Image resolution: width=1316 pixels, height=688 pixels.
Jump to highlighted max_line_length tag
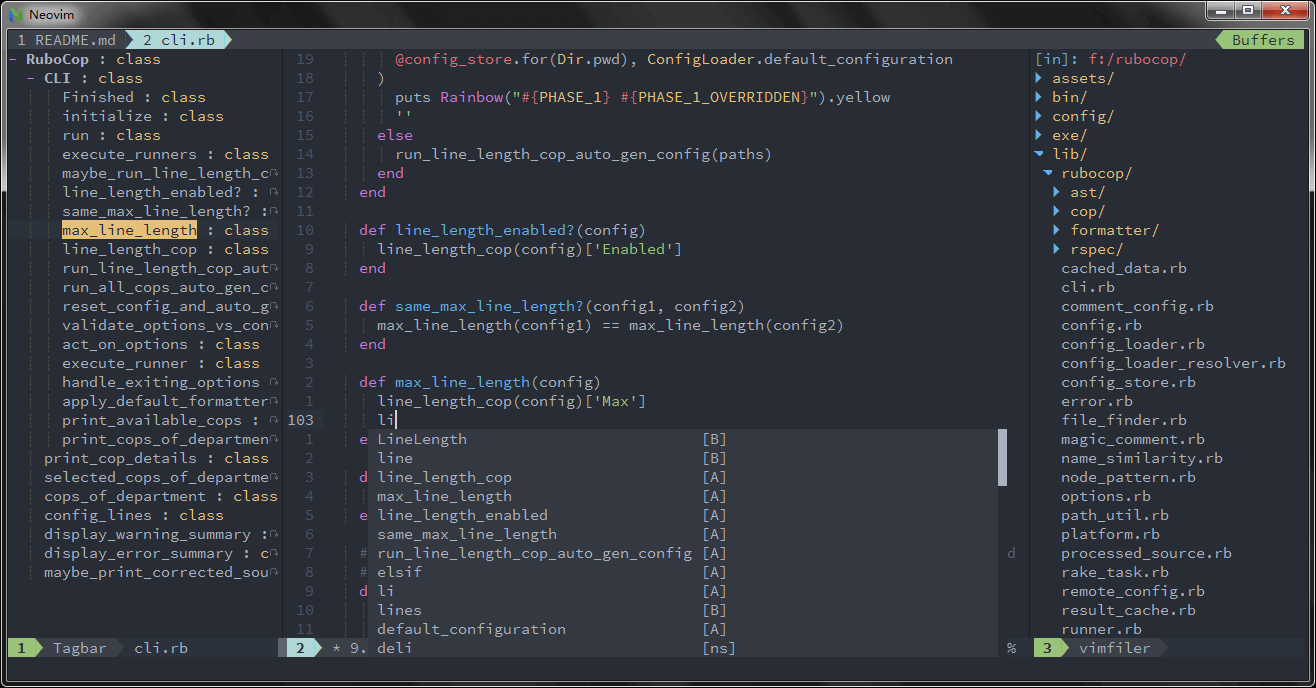tap(129, 230)
